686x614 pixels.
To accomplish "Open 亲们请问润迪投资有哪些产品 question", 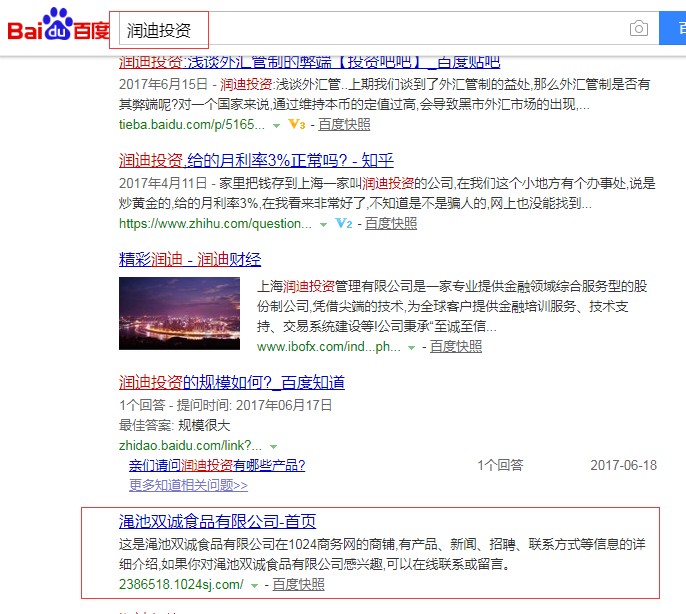I will pos(217,465).
